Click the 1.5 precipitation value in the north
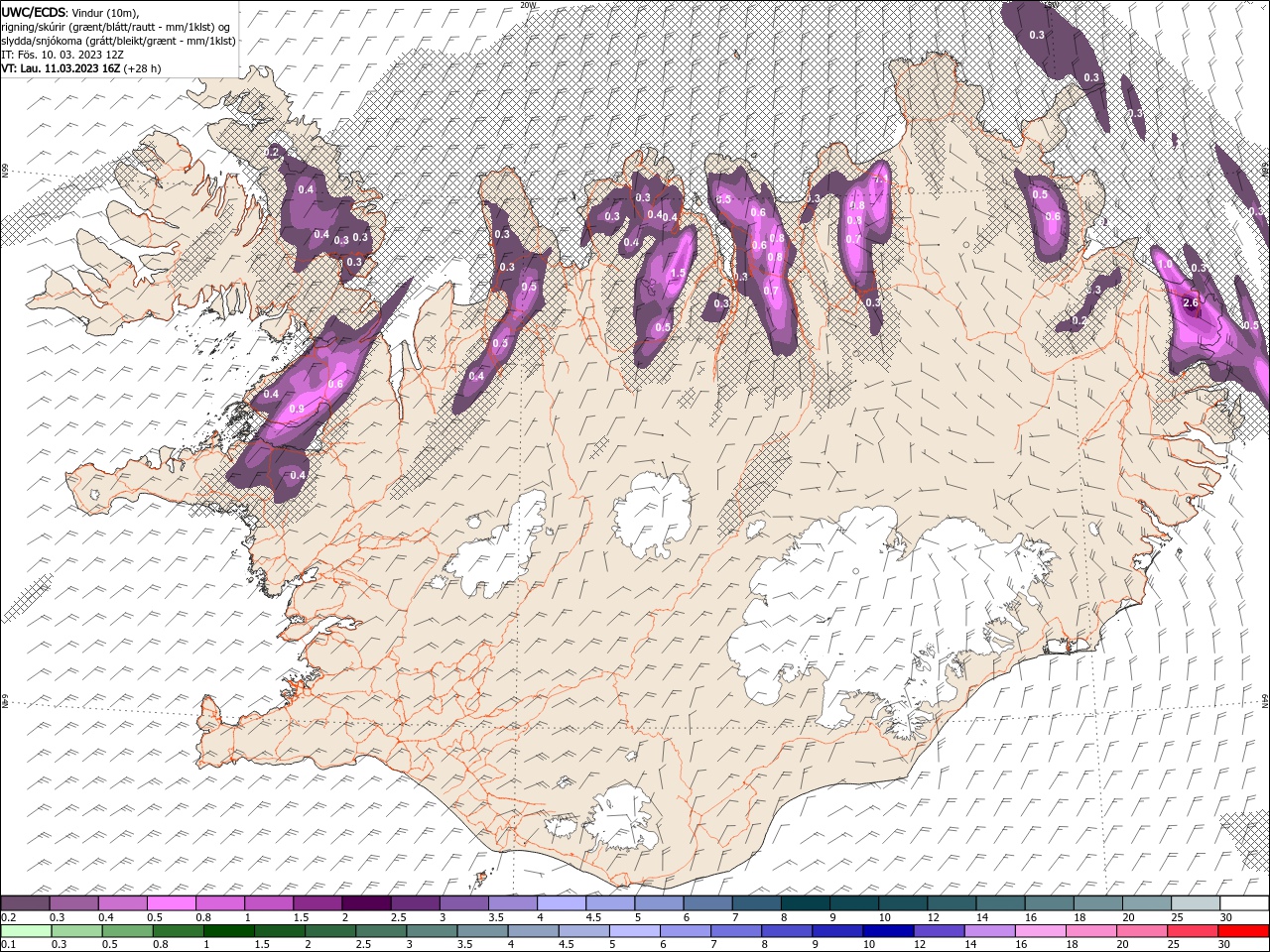Image resolution: width=1270 pixels, height=952 pixels. (679, 274)
